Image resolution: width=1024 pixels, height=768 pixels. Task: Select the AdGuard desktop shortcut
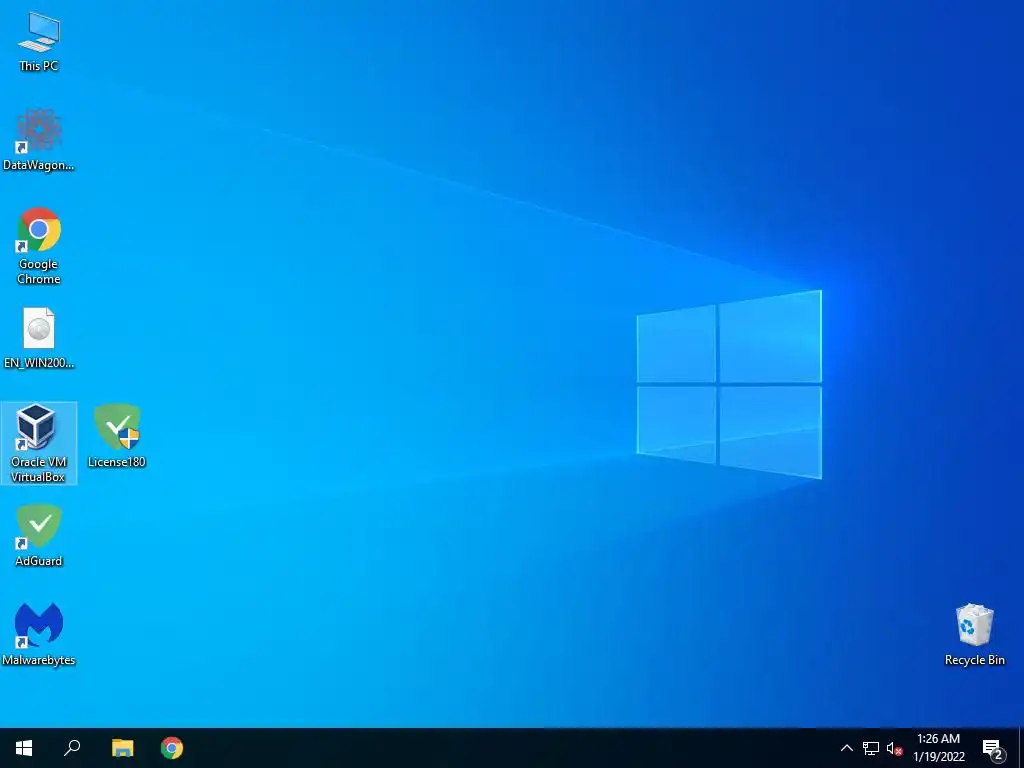[39, 536]
